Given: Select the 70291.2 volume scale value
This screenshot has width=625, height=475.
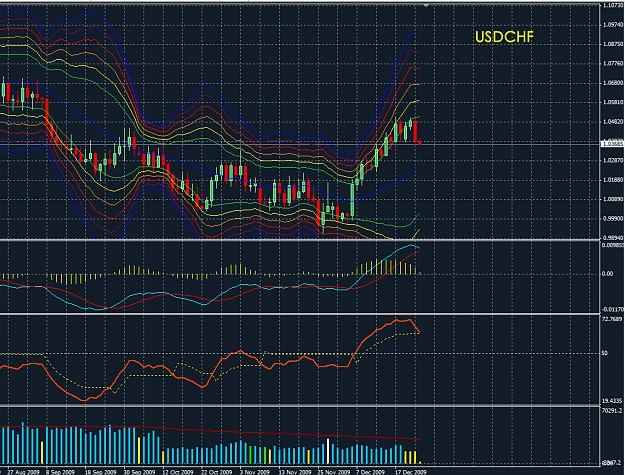Looking at the screenshot, I should 612,410.
